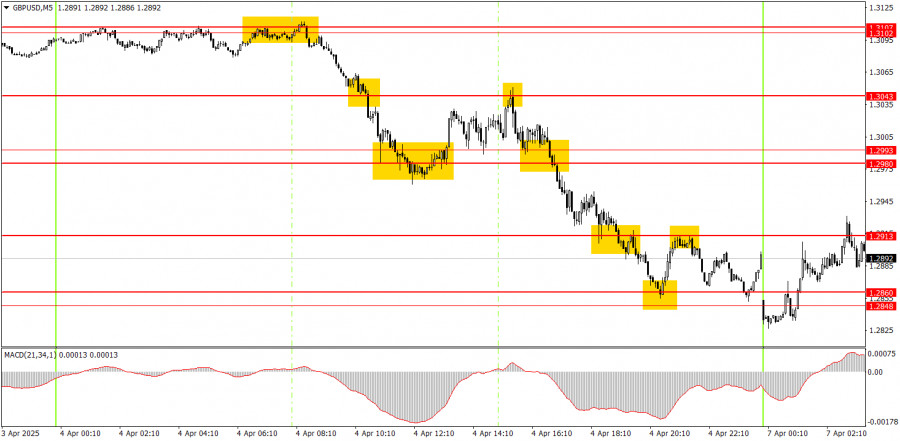Select the 1.3102 red price level label

(x=881, y=34)
